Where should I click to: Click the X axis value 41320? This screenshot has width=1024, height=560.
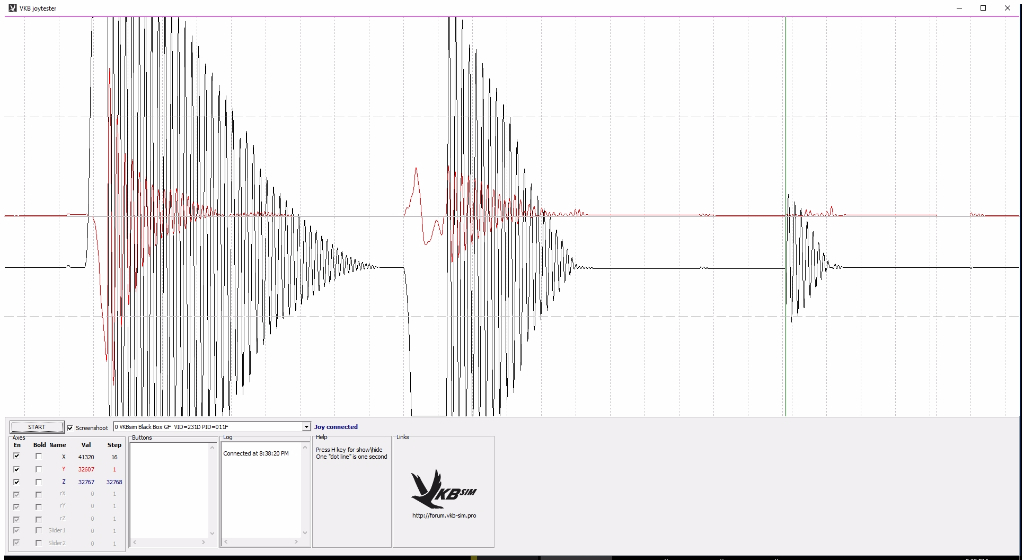click(x=86, y=456)
